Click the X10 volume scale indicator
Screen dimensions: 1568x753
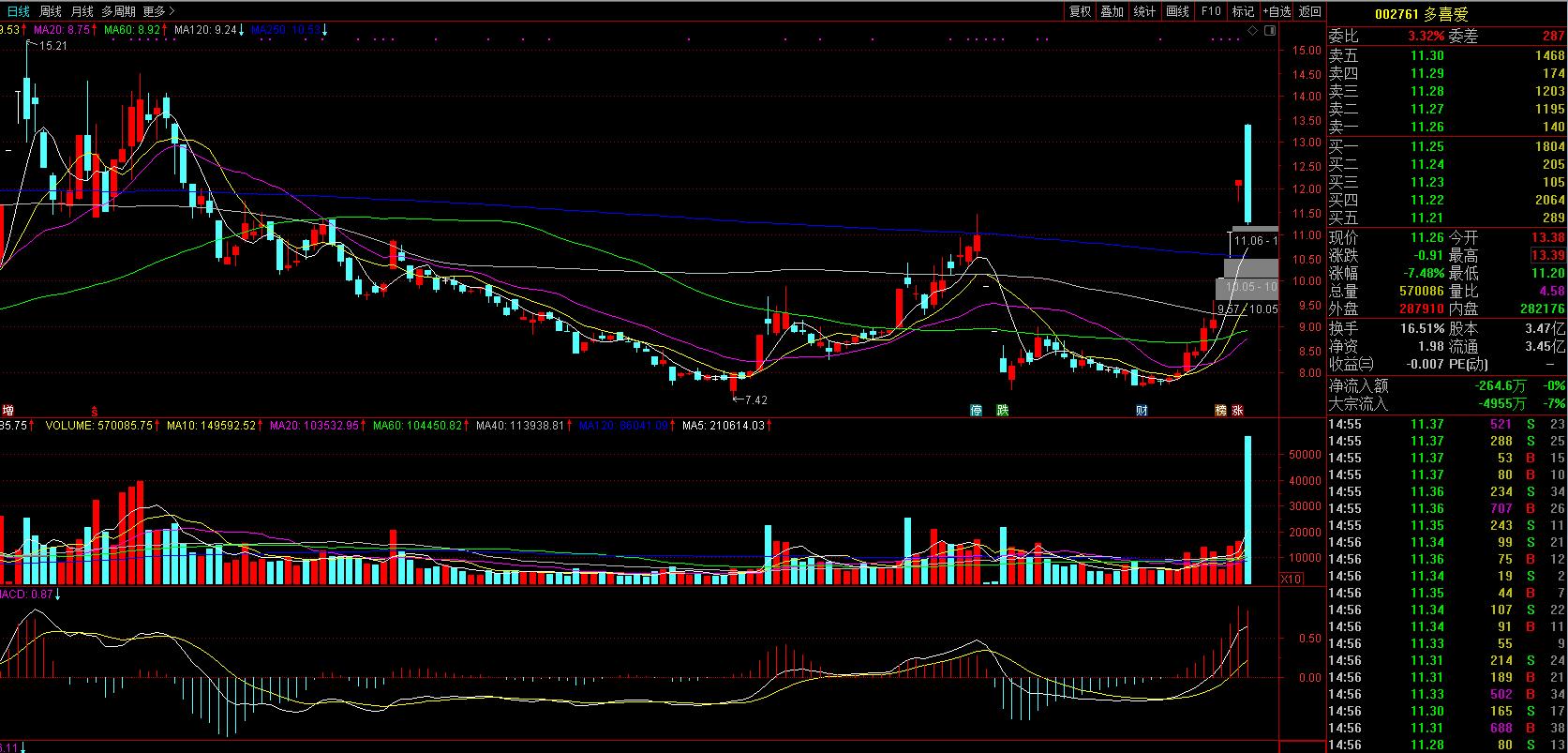[x=1291, y=579]
